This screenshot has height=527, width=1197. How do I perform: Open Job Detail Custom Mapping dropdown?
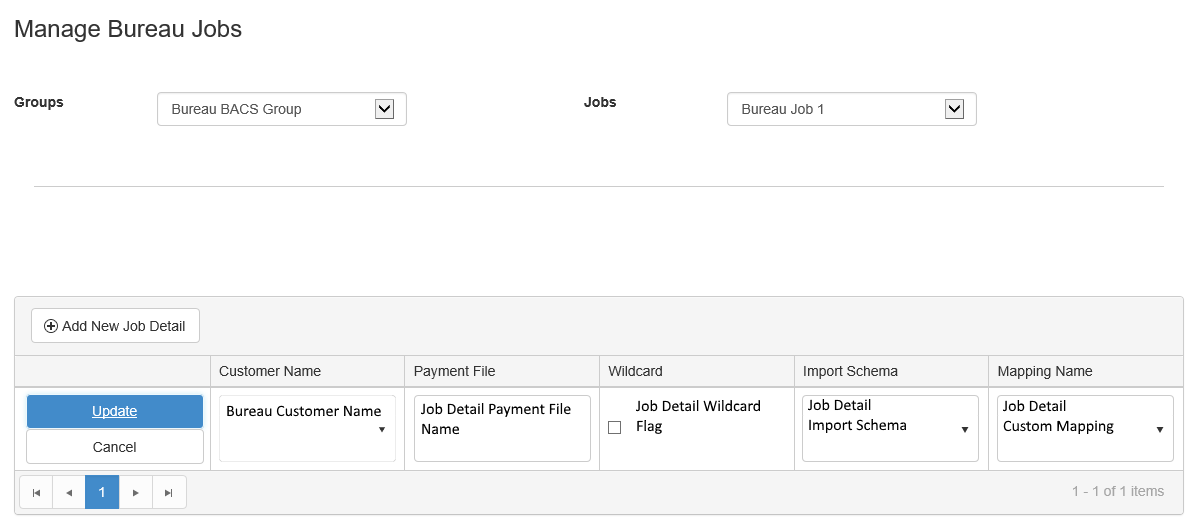[x=1159, y=429]
